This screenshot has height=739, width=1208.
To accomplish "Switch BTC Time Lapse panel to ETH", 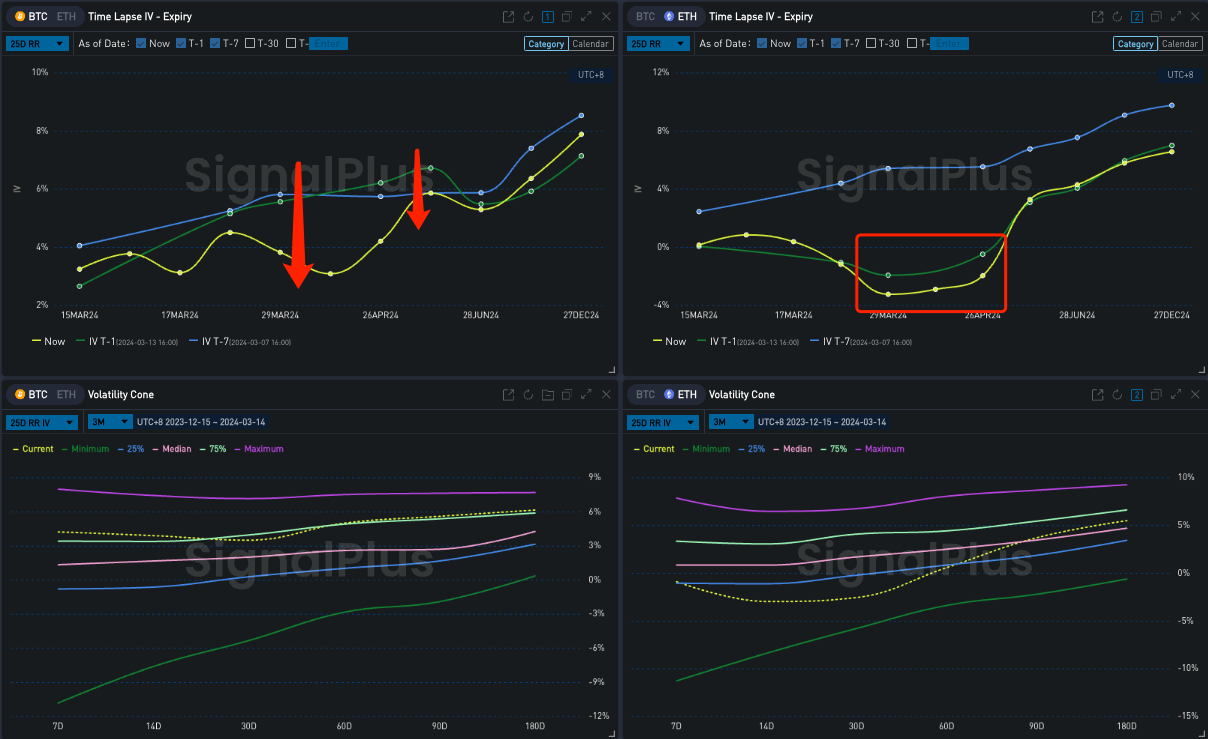I will click(64, 17).
